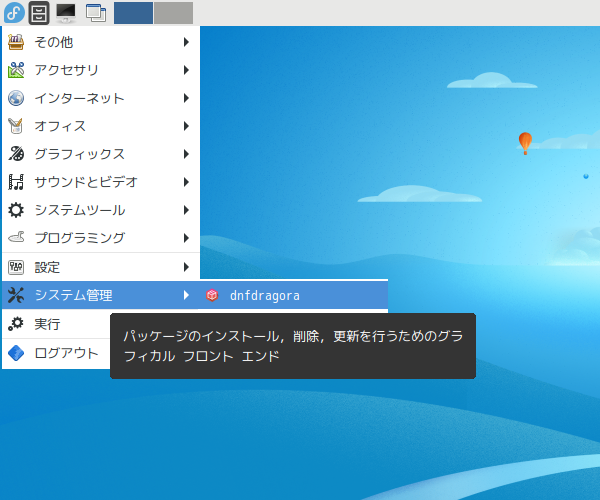Click the システム管理 tools icon

tap(16, 295)
